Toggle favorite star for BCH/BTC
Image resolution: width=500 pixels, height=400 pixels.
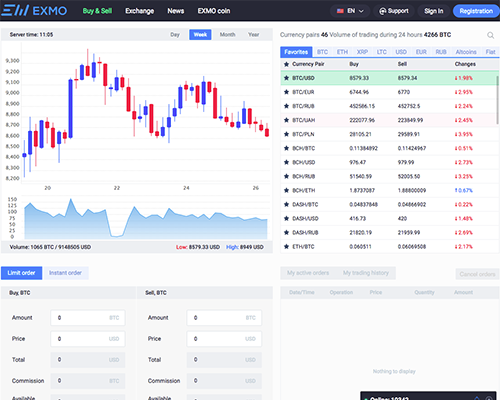coord(286,148)
